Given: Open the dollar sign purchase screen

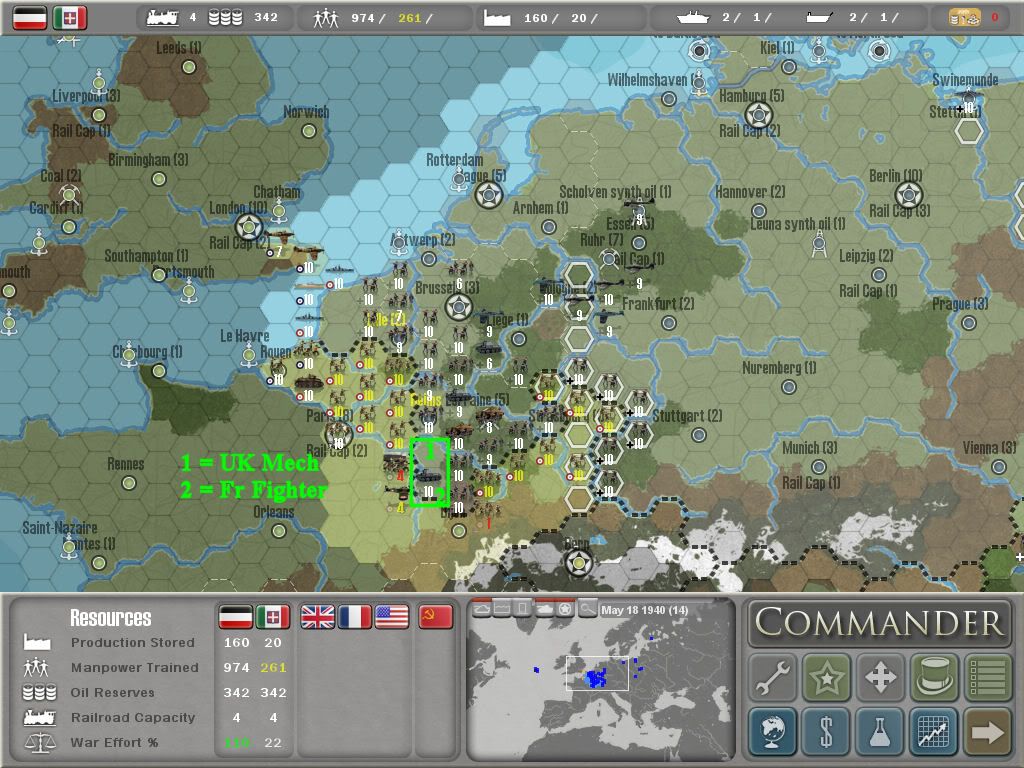Looking at the screenshot, I should [826, 732].
